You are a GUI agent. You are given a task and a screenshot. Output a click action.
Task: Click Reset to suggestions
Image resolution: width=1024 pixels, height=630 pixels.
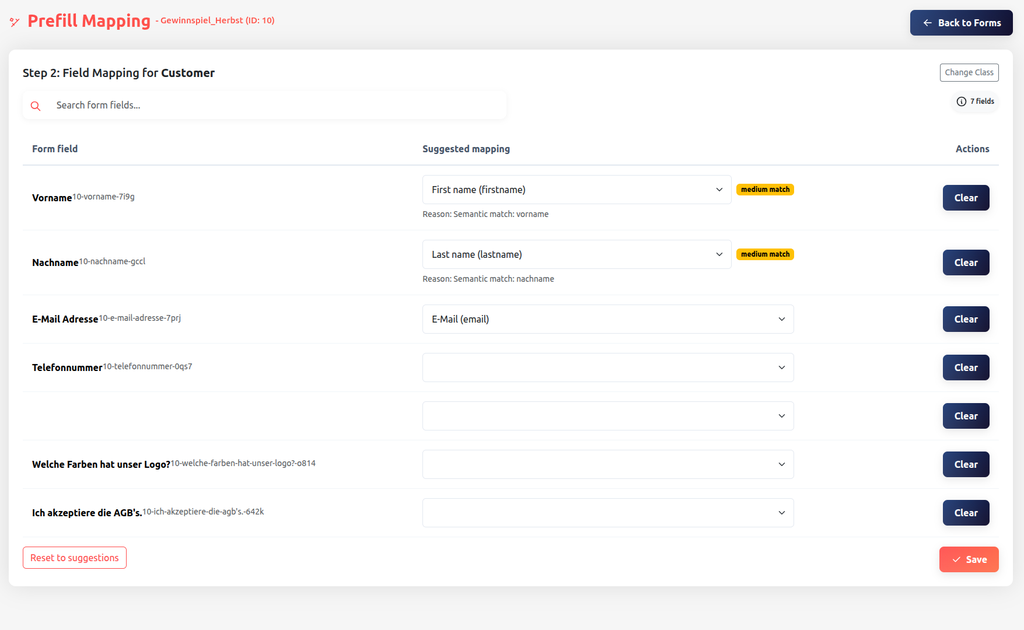pos(74,558)
